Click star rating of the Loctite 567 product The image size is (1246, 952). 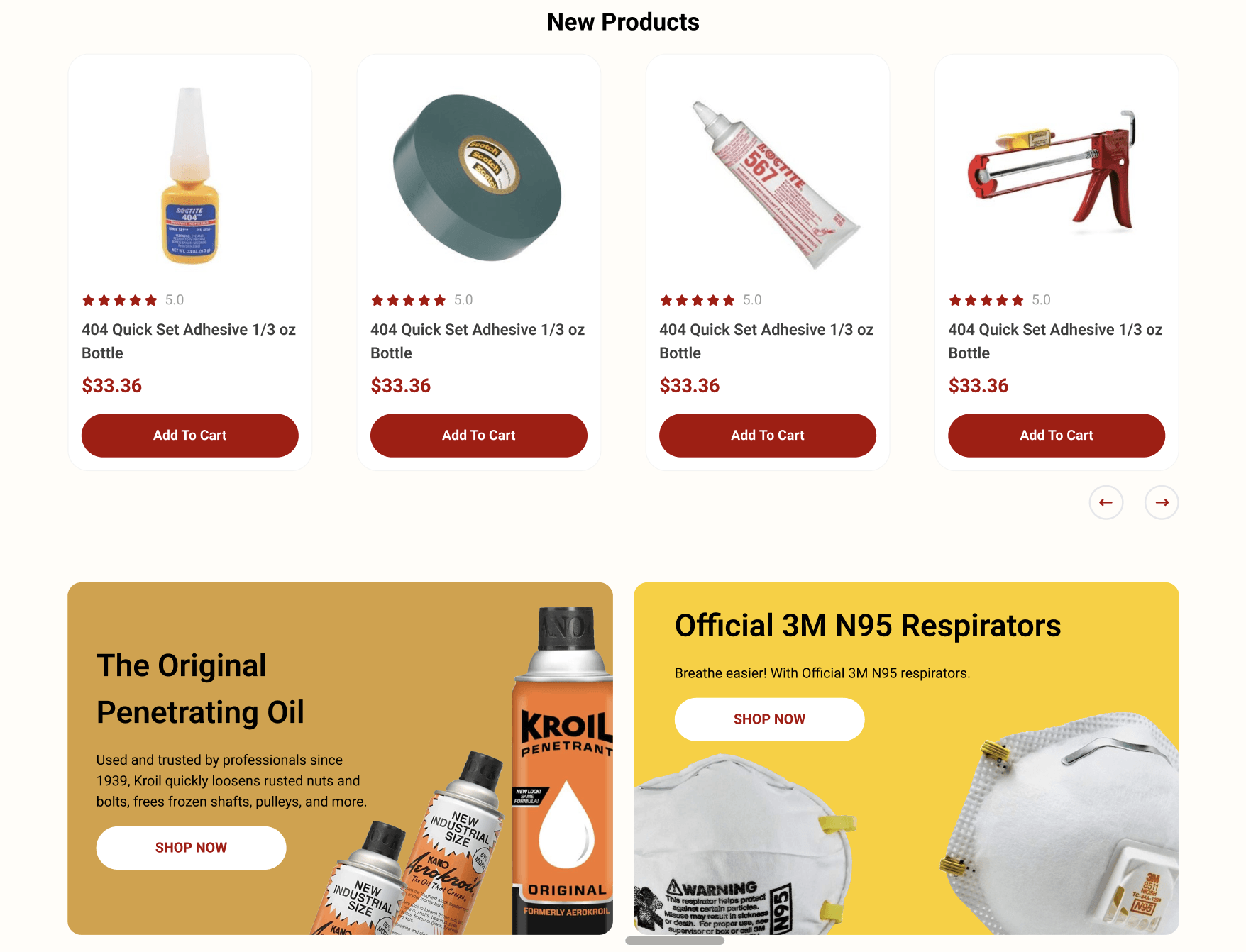click(698, 300)
